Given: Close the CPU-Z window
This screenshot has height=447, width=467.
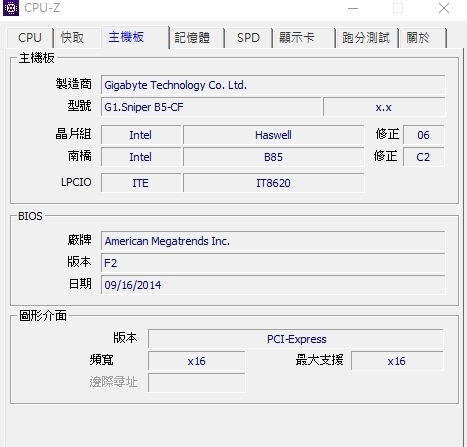Looking at the screenshot, I should (x=444, y=8).
